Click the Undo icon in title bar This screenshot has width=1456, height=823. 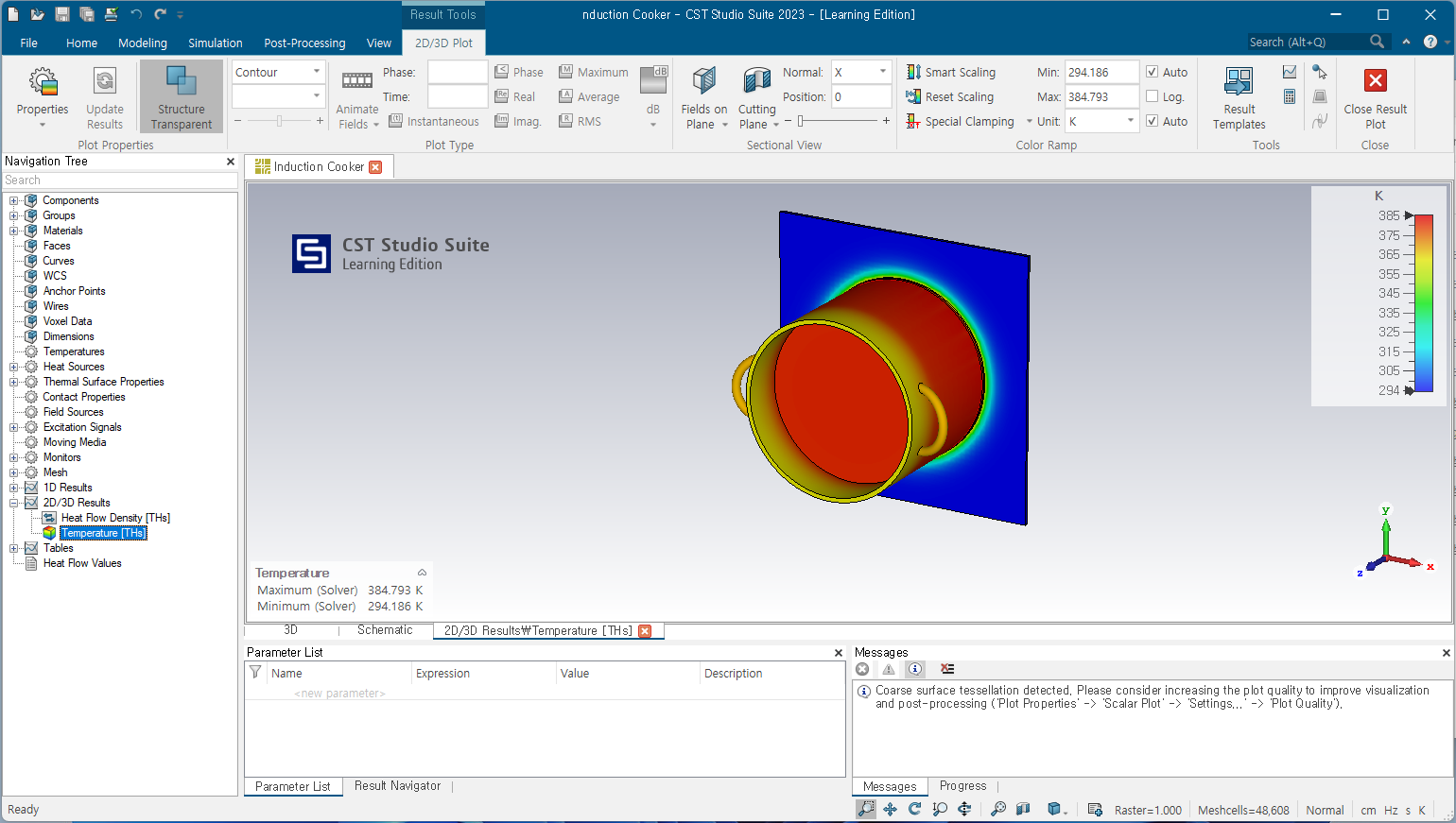pyautogui.click(x=136, y=14)
